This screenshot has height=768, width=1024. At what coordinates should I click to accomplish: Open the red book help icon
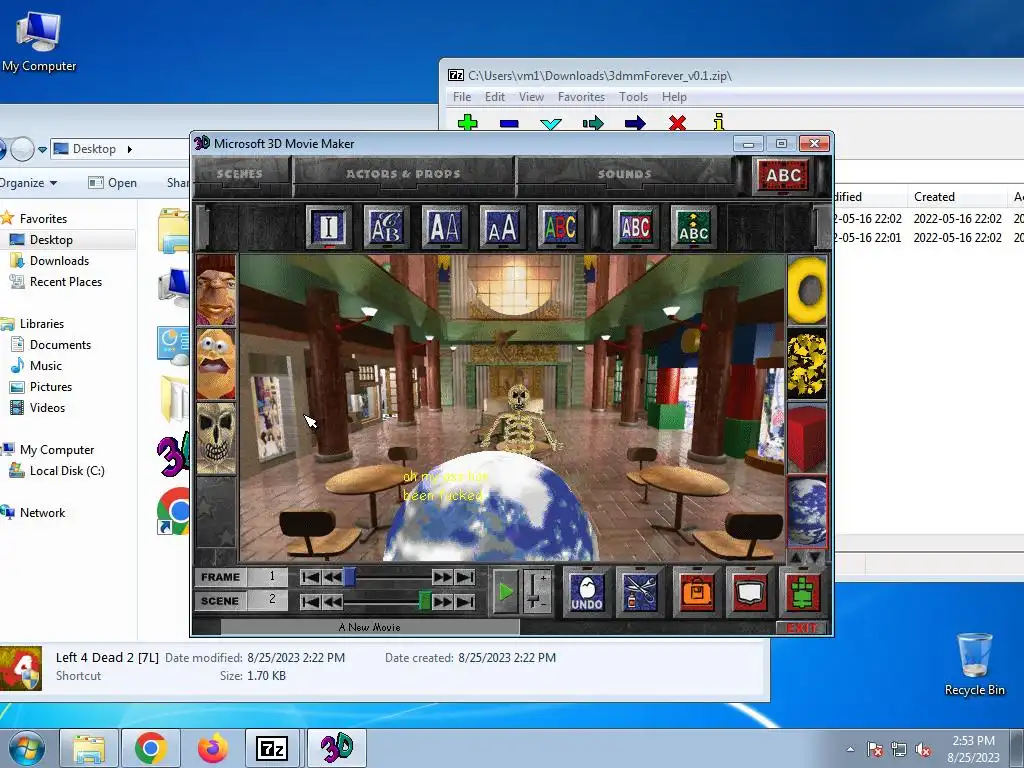point(750,592)
